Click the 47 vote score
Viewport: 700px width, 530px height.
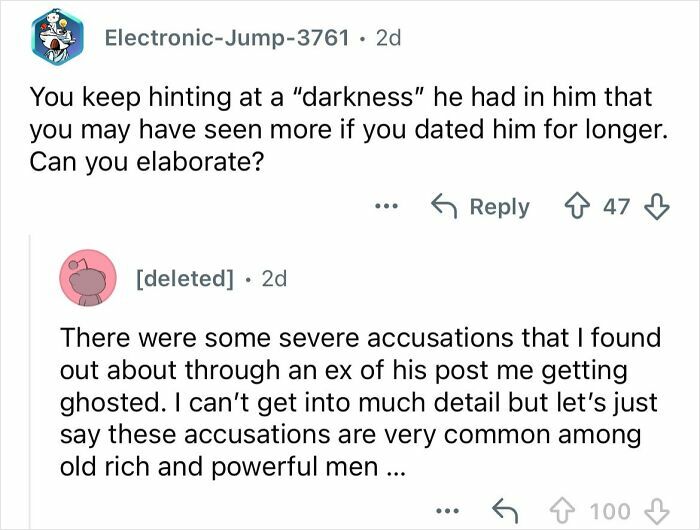pyautogui.click(x=616, y=207)
